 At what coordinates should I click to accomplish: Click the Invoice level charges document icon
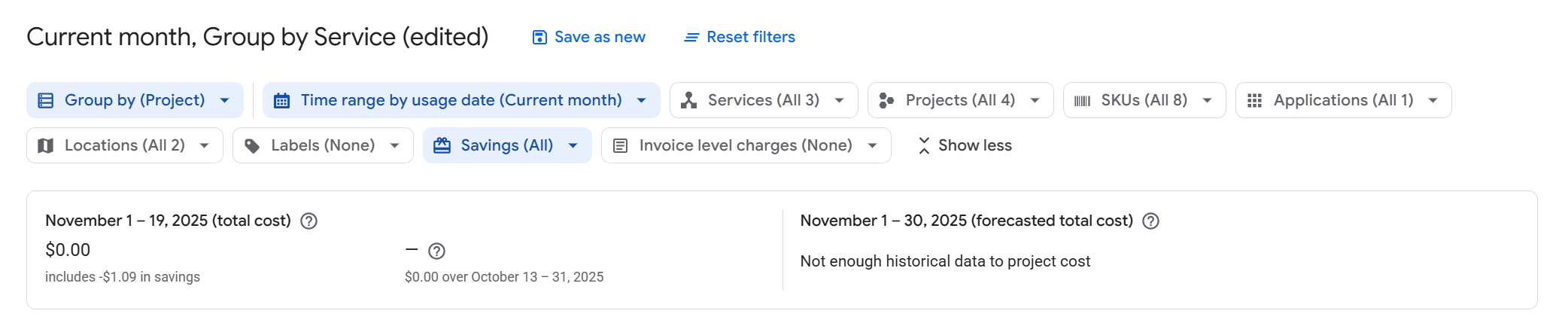click(620, 145)
